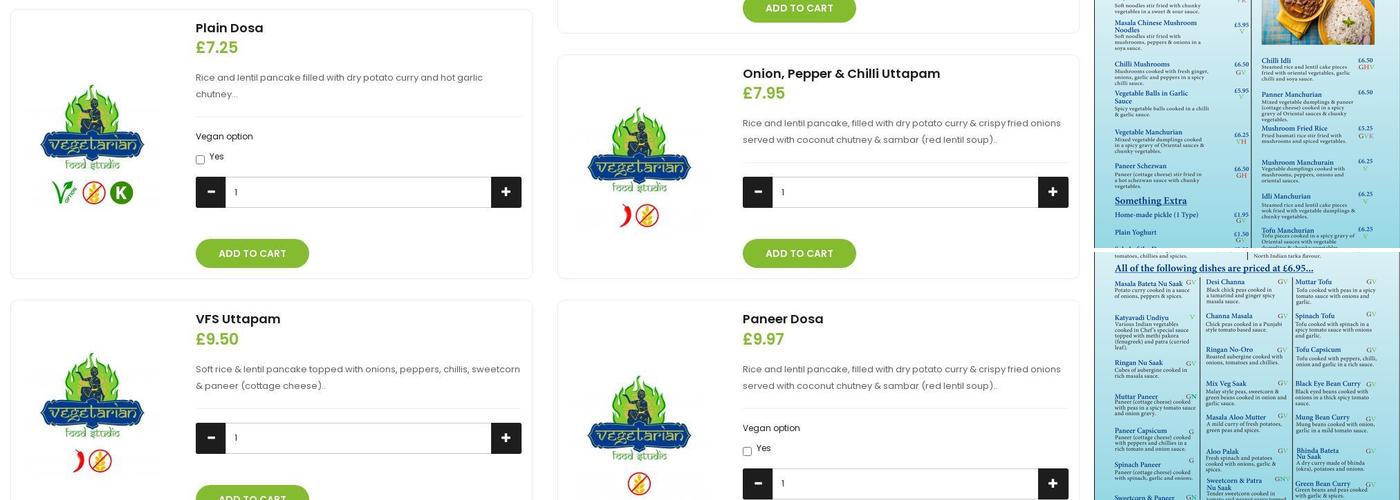This screenshot has height=500, width=1400.
Task: Increase VFS Uttapam quantity with plus
Action: coord(506,438)
